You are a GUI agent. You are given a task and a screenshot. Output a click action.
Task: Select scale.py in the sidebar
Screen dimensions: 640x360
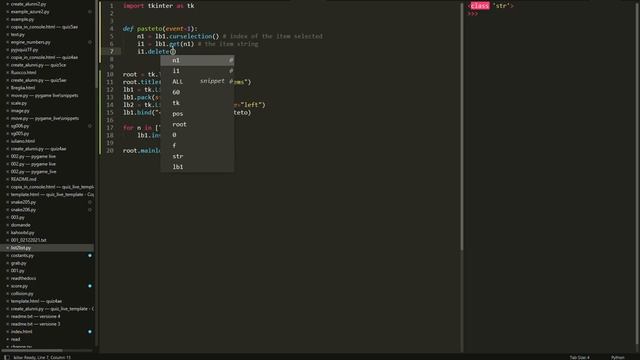pyautogui.click(x=19, y=103)
